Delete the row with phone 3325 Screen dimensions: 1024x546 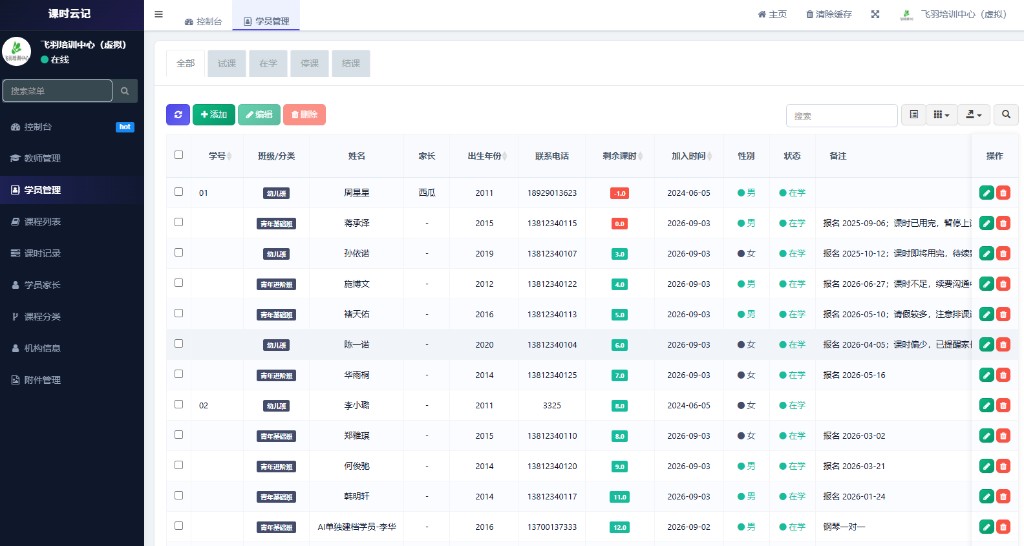1003,406
